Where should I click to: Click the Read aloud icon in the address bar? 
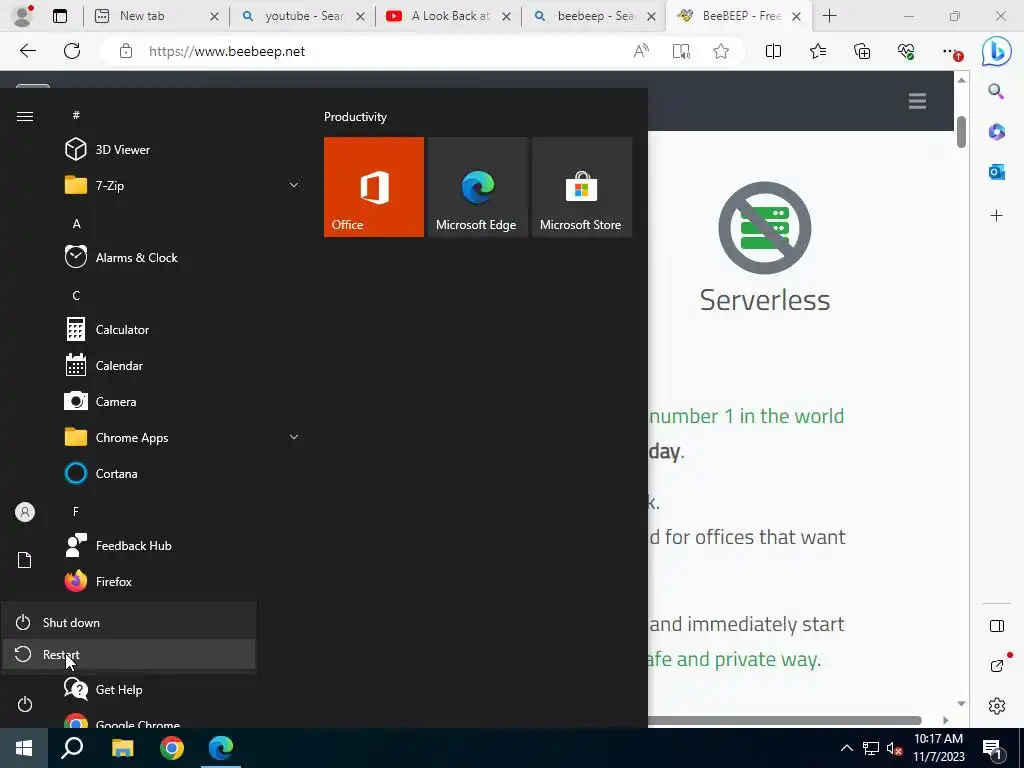[x=641, y=51]
